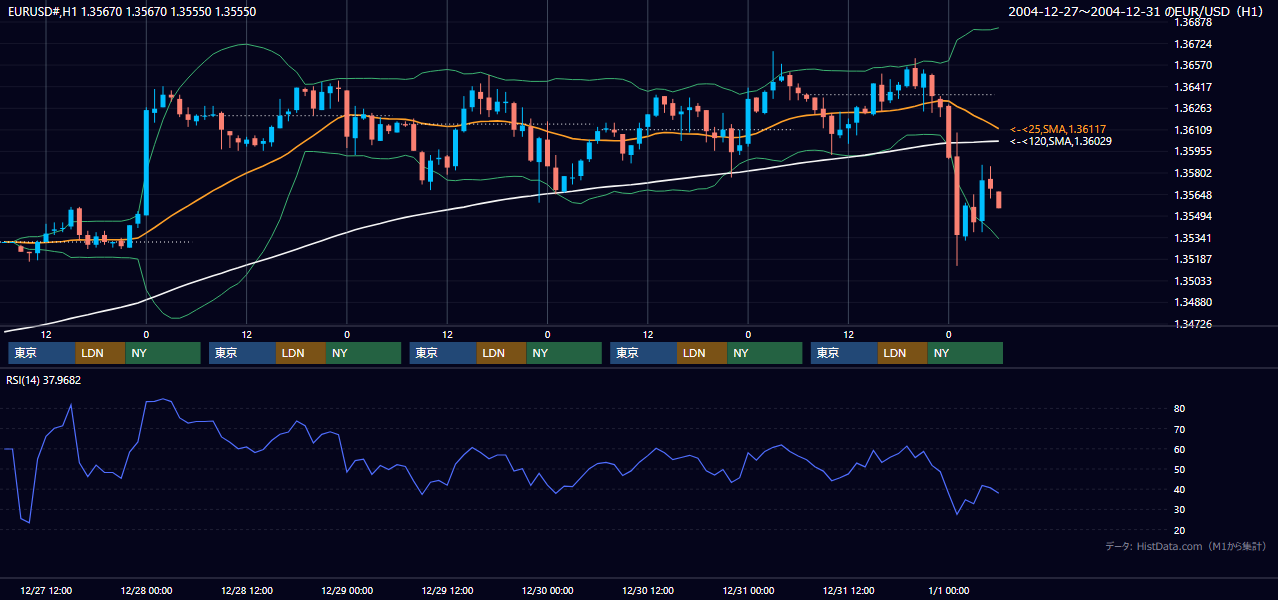
Task: Click the 1.36724 price axis label
Action: click(x=1195, y=44)
